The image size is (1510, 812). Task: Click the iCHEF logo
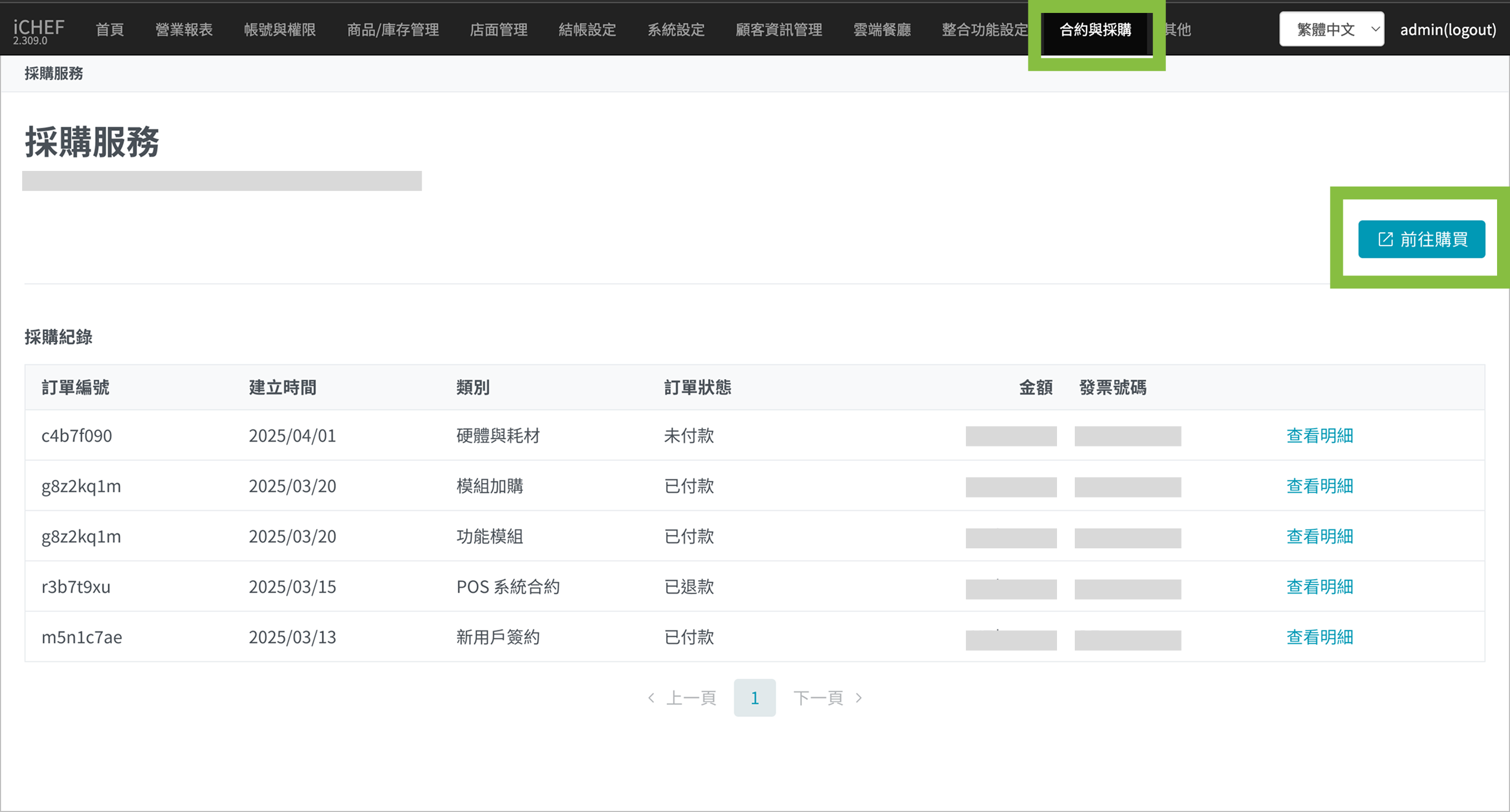tap(39, 28)
